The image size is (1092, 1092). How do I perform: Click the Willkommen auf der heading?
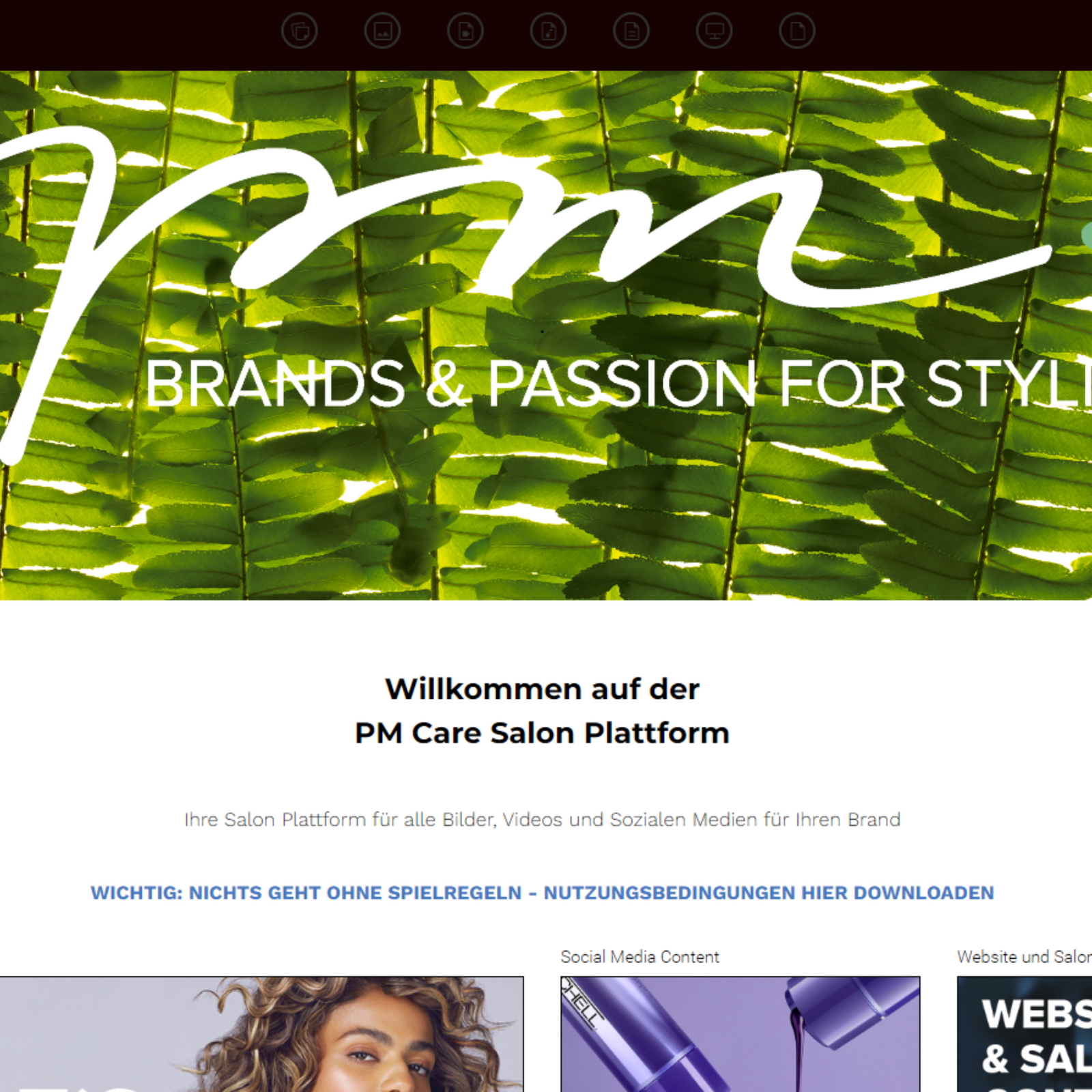(543, 689)
